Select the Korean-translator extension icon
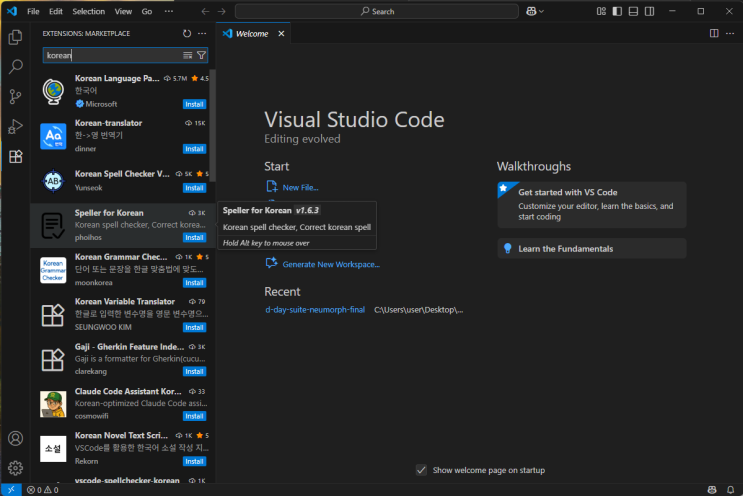This screenshot has width=743, height=496. (x=53, y=136)
